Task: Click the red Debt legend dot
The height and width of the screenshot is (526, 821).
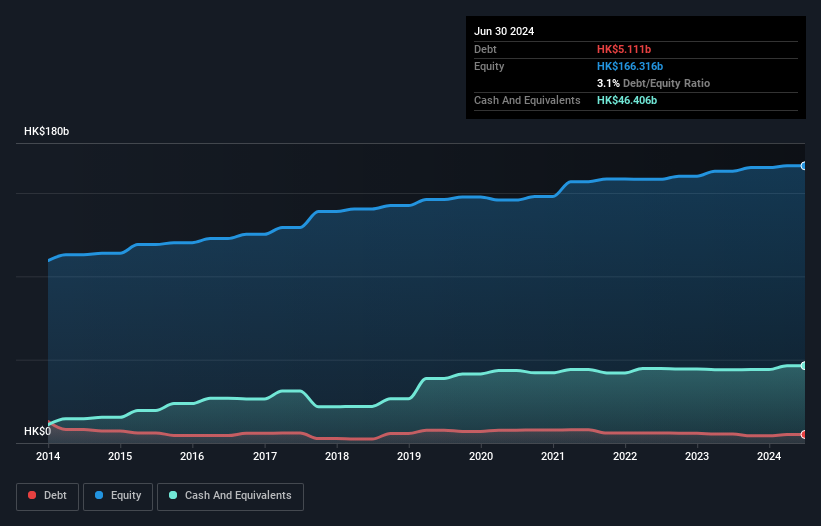Action: [x=32, y=495]
